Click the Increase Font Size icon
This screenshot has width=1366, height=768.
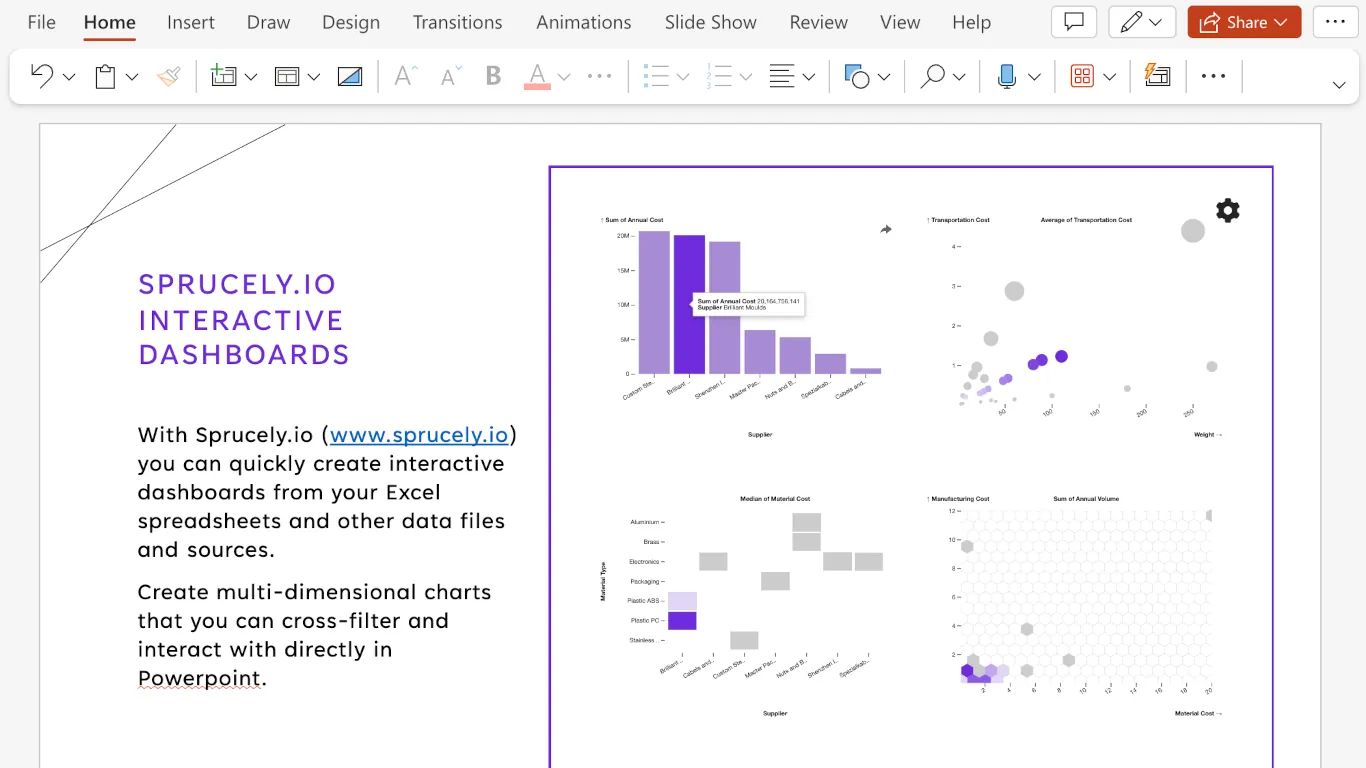(404, 75)
